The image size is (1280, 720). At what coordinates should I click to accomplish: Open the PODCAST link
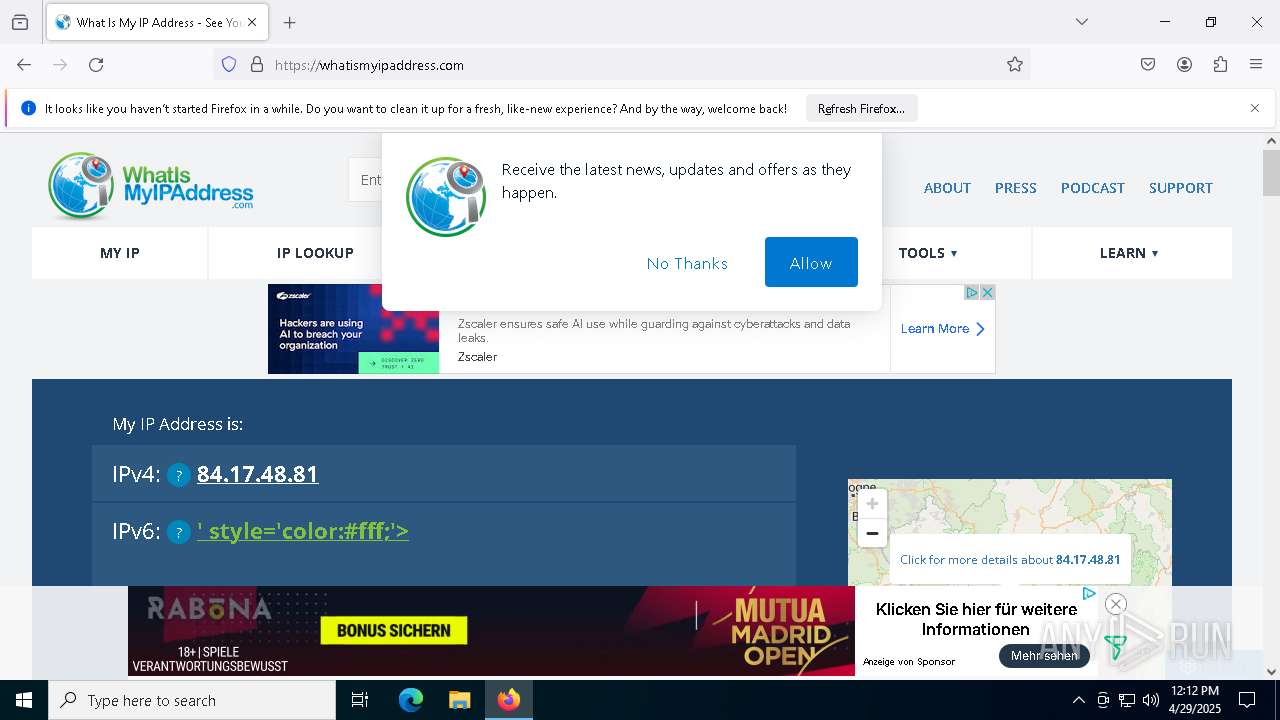[x=1092, y=187]
